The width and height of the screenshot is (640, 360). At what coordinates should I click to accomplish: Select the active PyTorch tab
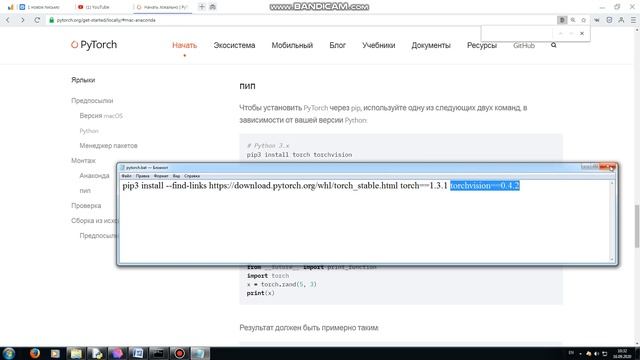click(x=162, y=7)
